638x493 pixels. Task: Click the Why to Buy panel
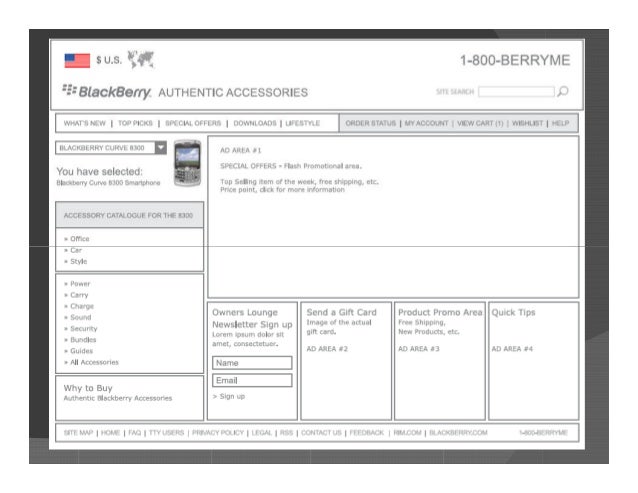pyautogui.click(x=129, y=398)
